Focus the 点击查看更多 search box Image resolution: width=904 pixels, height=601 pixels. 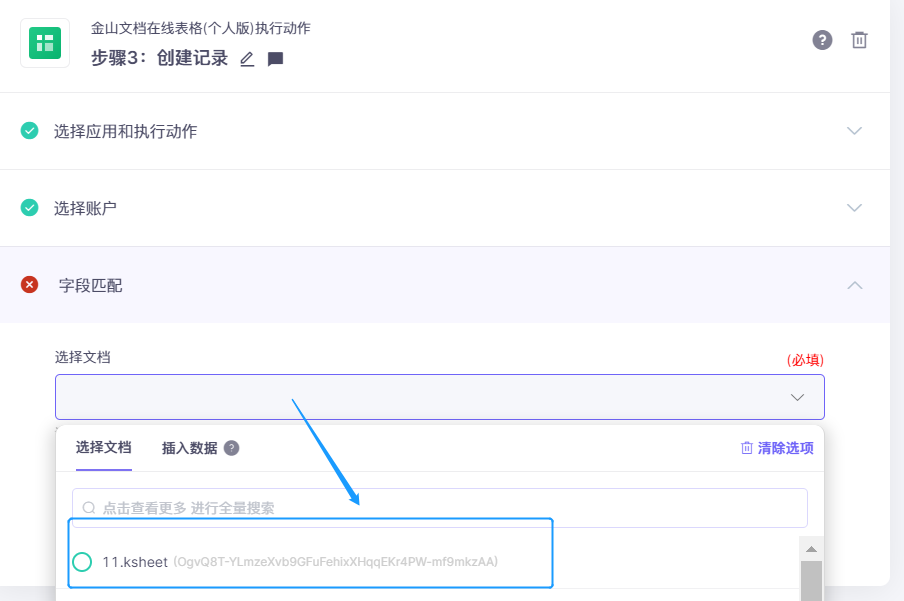coord(440,508)
